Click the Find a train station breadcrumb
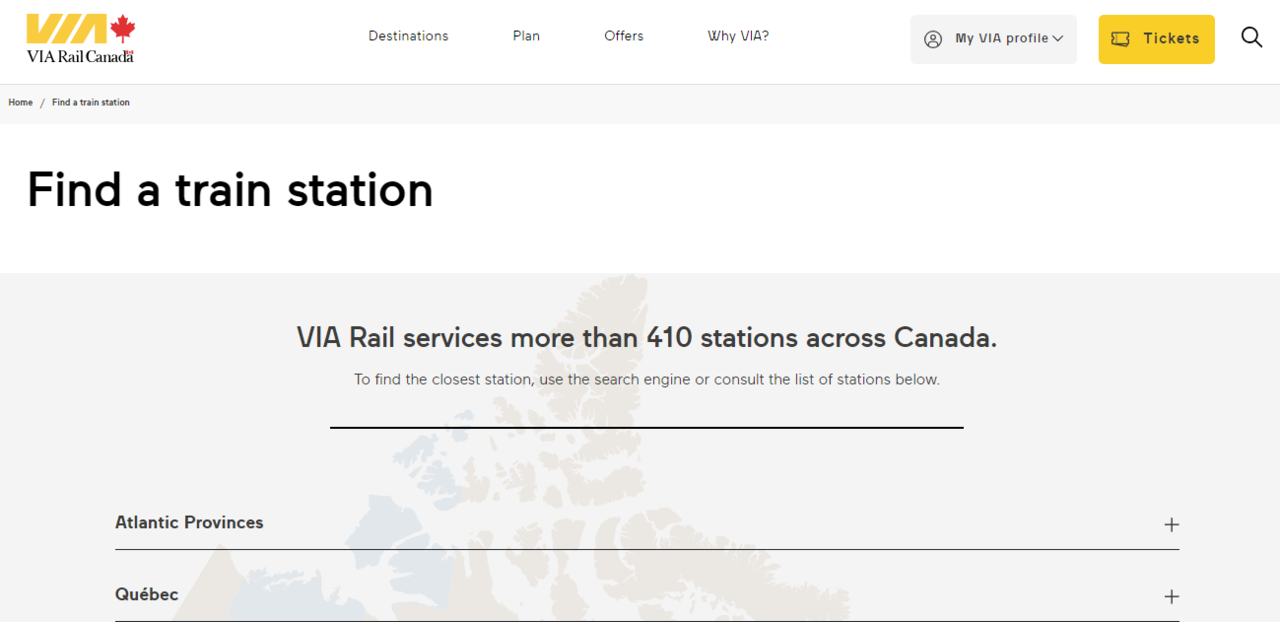The width and height of the screenshot is (1280, 622). (x=91, y=103)
